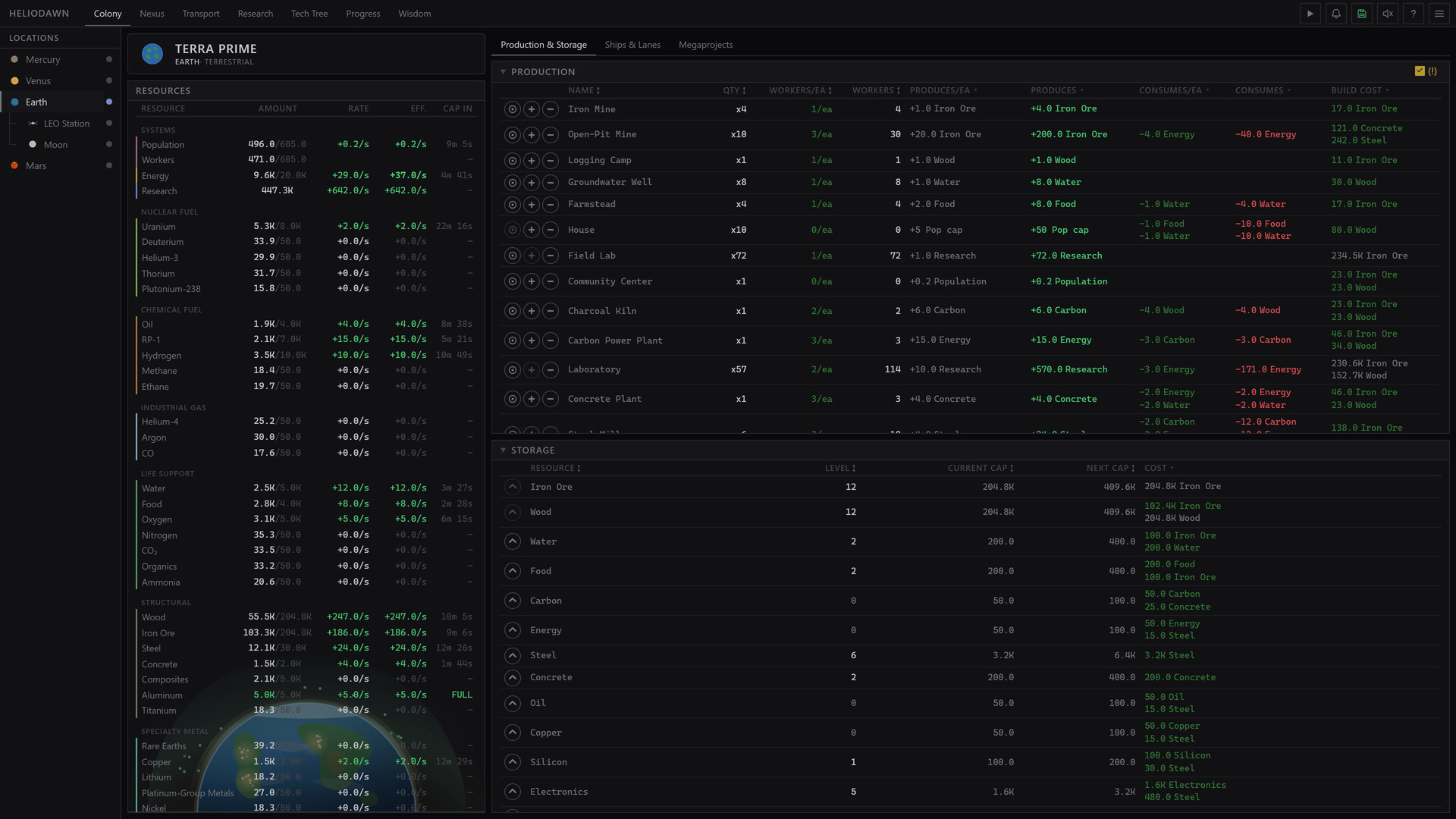Toggle the Moon location indicator dot
This screenshot has height=819, width=1456.
click(109, 144)
